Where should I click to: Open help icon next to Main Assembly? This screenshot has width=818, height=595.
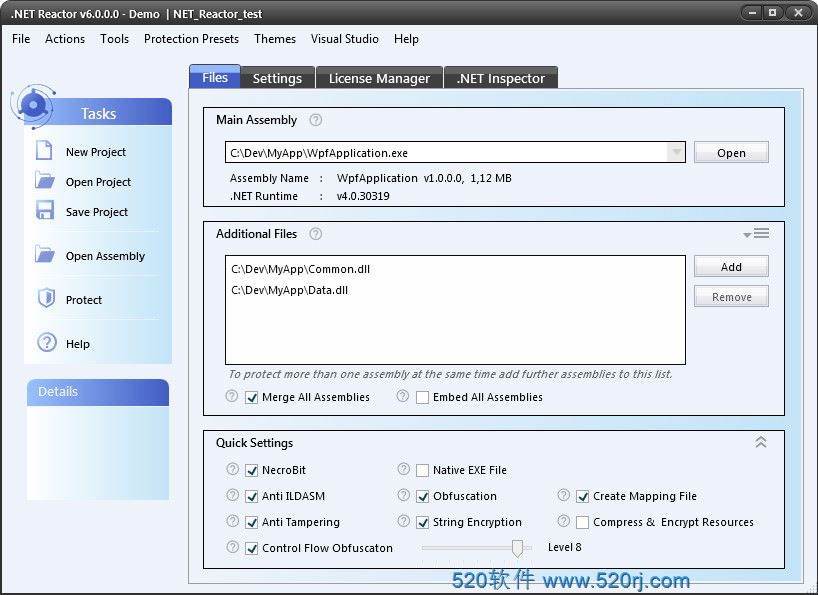coord(315,120)
